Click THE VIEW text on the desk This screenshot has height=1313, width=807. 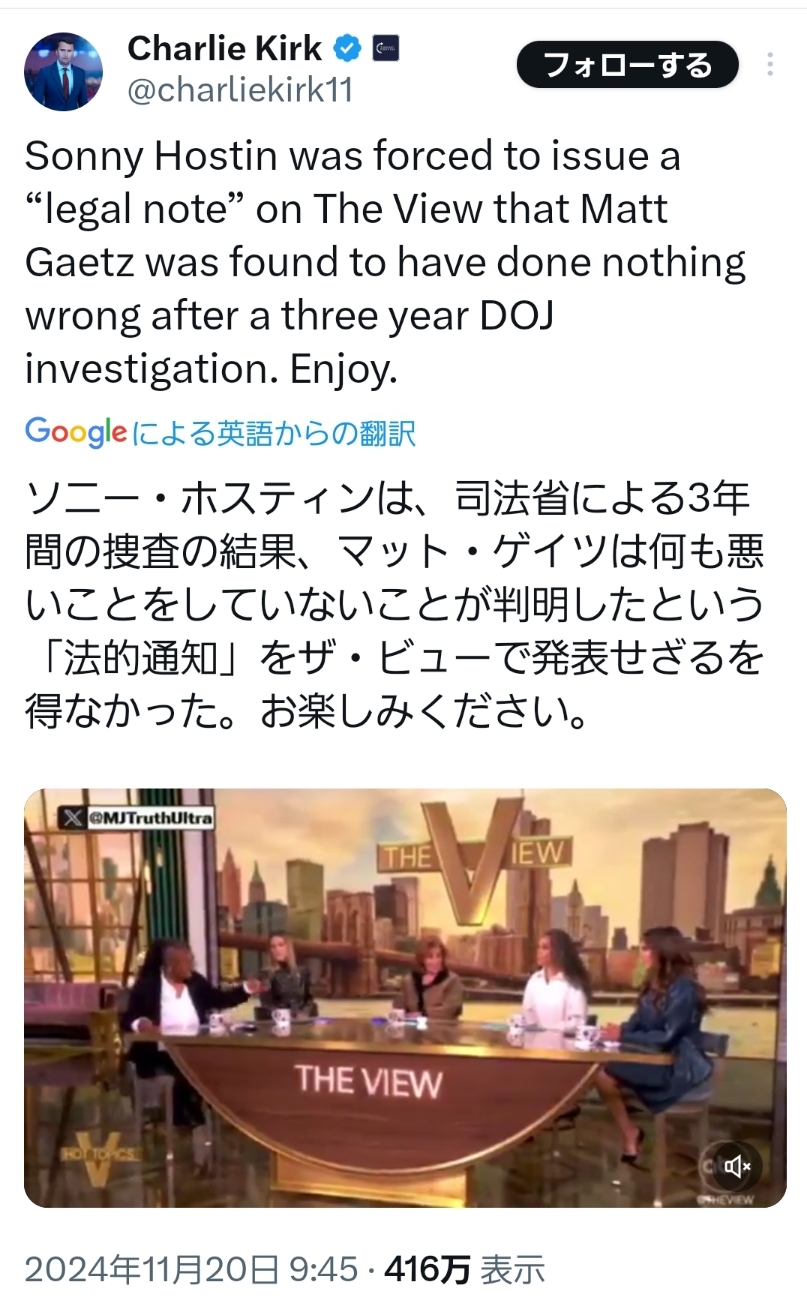click(x=368, y=1081)
